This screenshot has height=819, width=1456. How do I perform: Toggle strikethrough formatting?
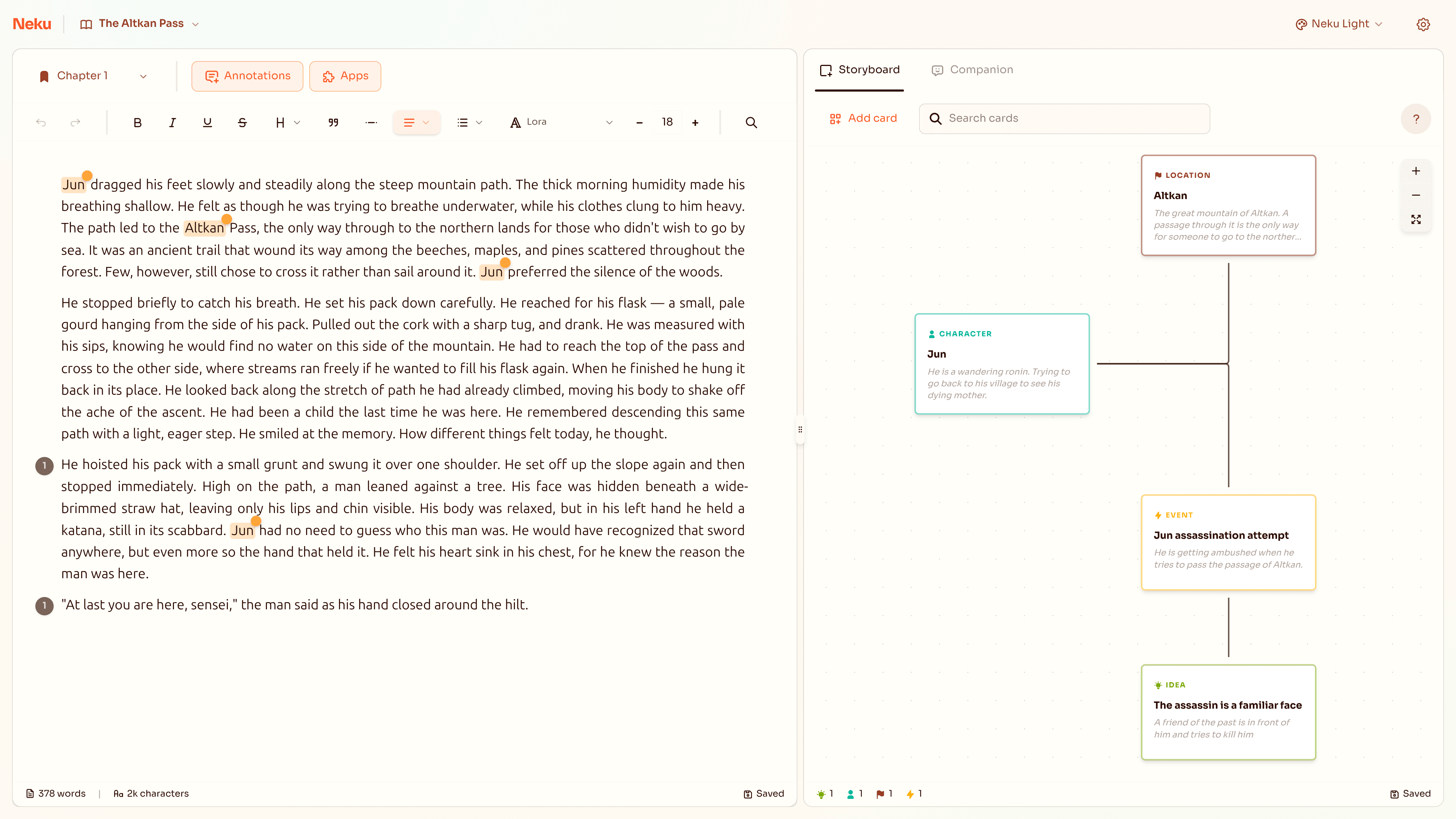243,122
